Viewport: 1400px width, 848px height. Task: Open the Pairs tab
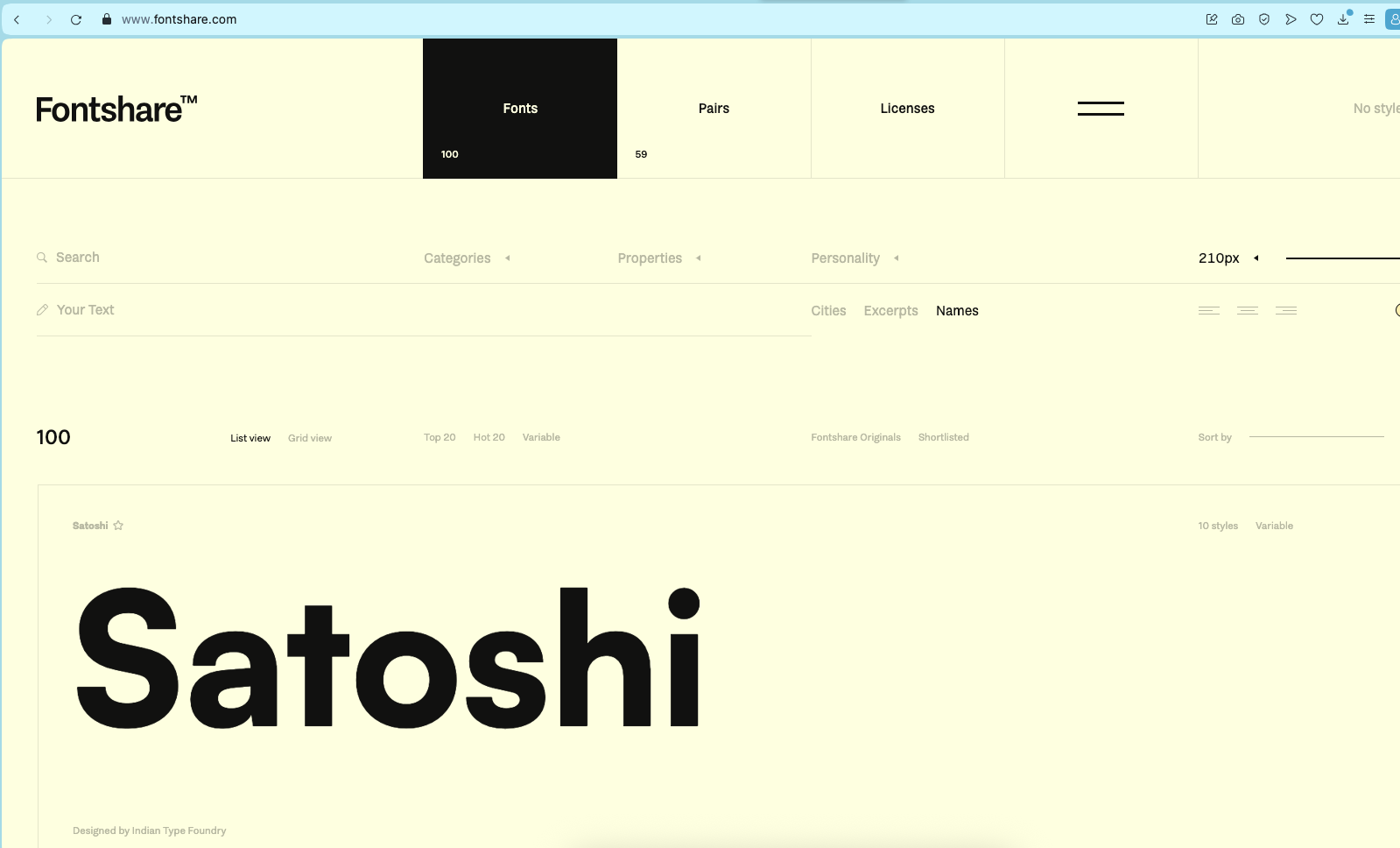[x=714, y=109]
